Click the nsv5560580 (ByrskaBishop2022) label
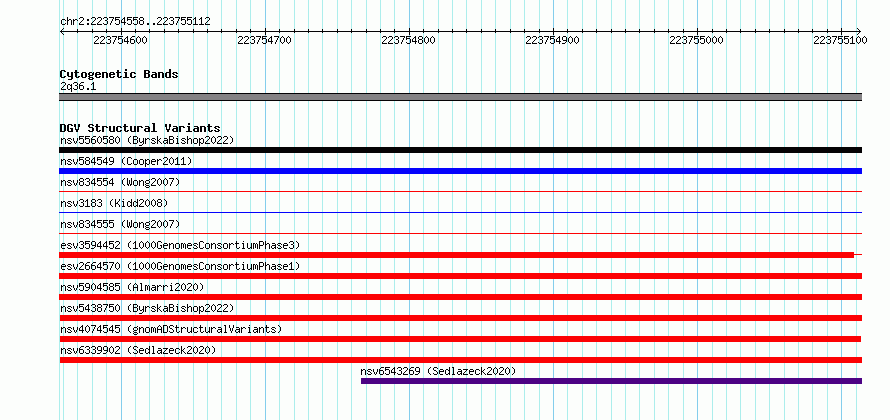The image size is (890, 420). 147,140
